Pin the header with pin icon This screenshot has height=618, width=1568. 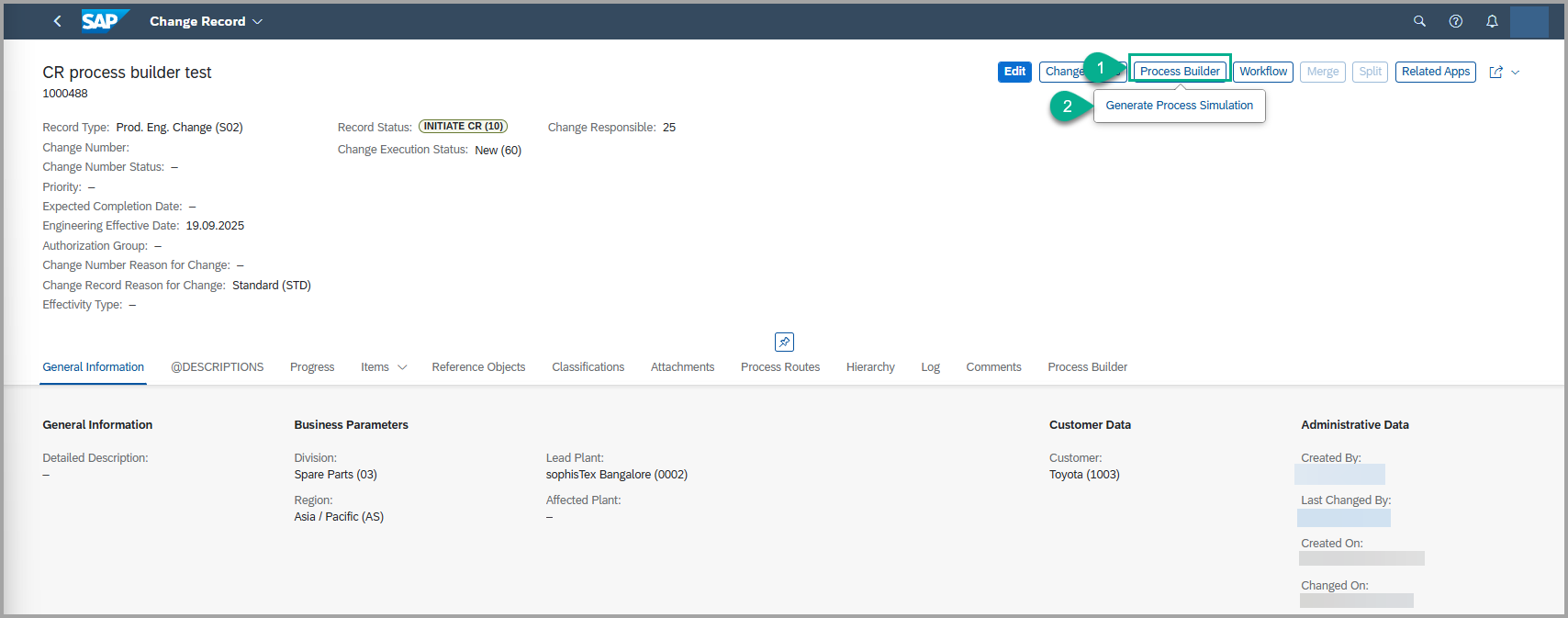[x=784, y=342]
